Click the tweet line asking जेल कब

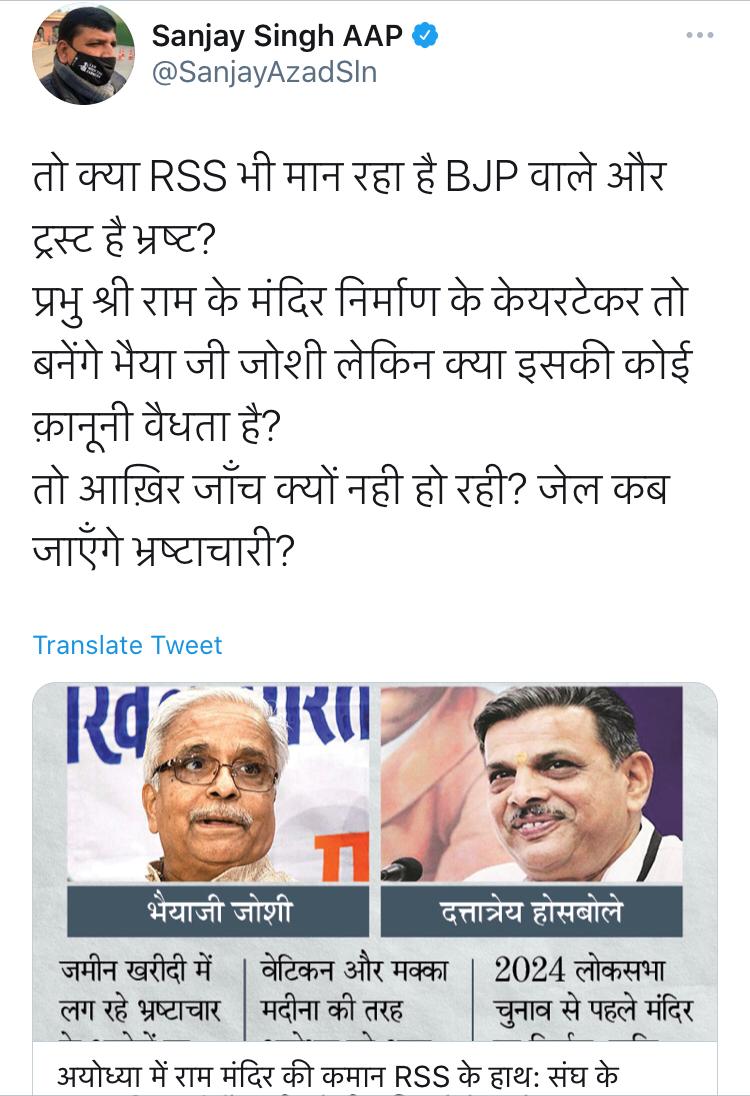[x=351, y=488]
